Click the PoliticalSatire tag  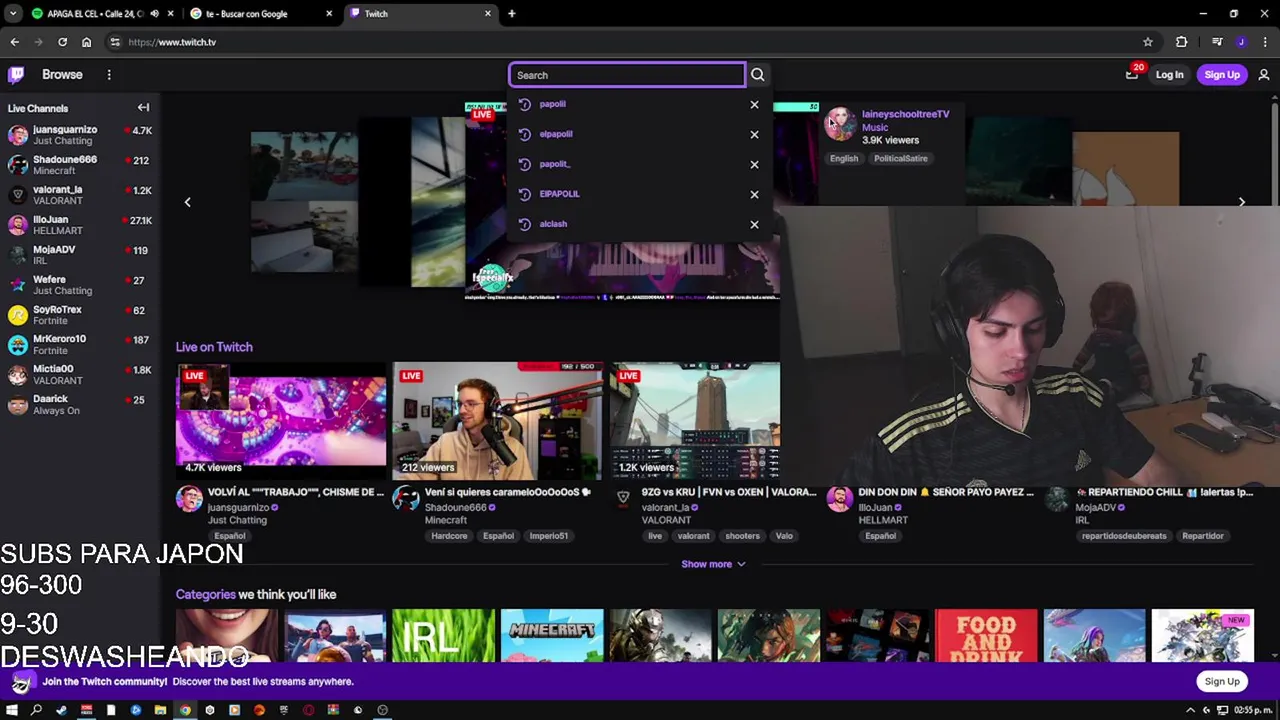pos(901,159)
